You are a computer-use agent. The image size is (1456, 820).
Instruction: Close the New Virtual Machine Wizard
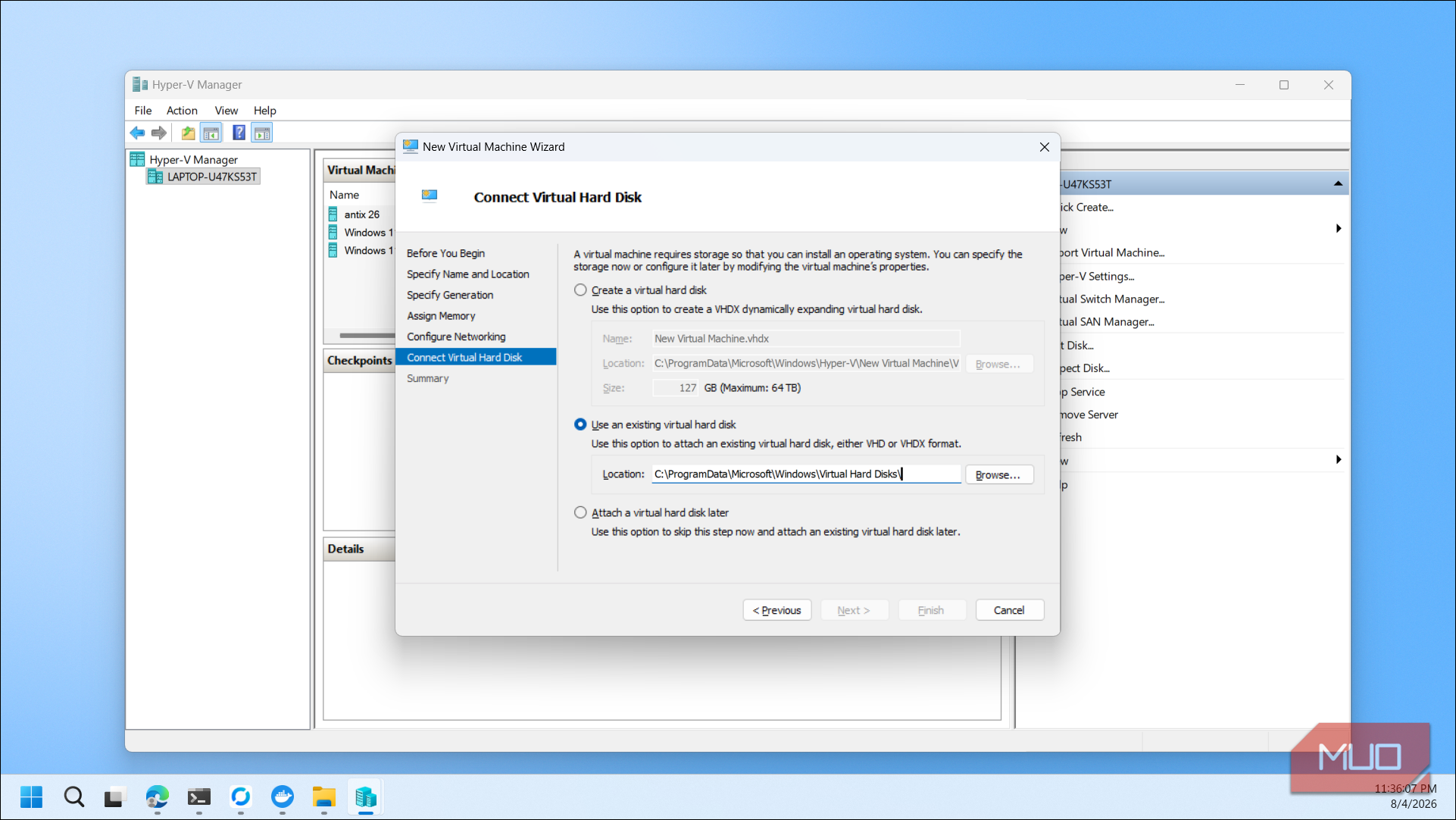point(1044,147)
